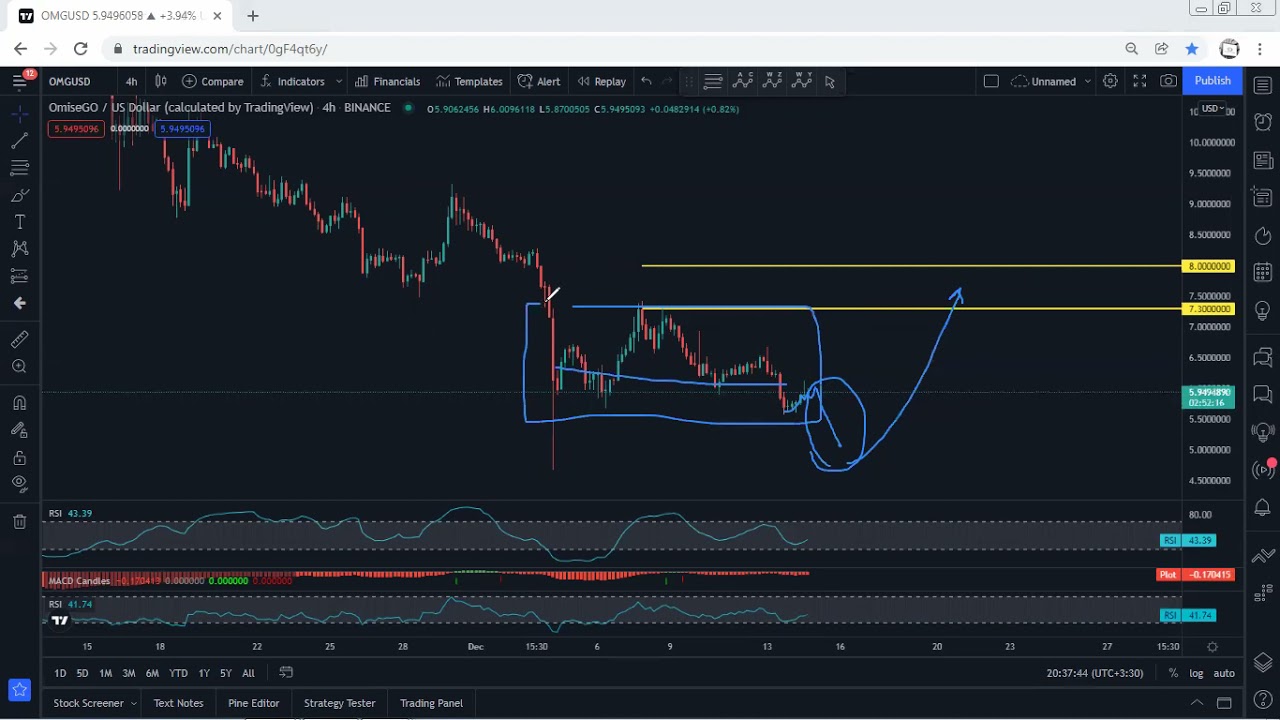Click the select layout rectangle icon
Screen dimensions: 1280x720
991,81
